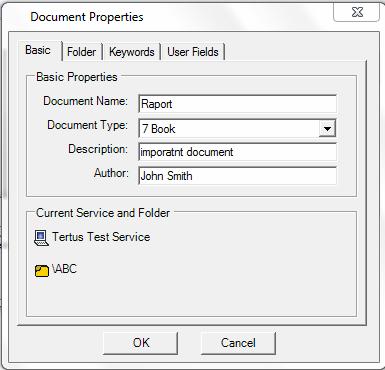Click the Tertus Test Service computer icon

coord(41,238)
